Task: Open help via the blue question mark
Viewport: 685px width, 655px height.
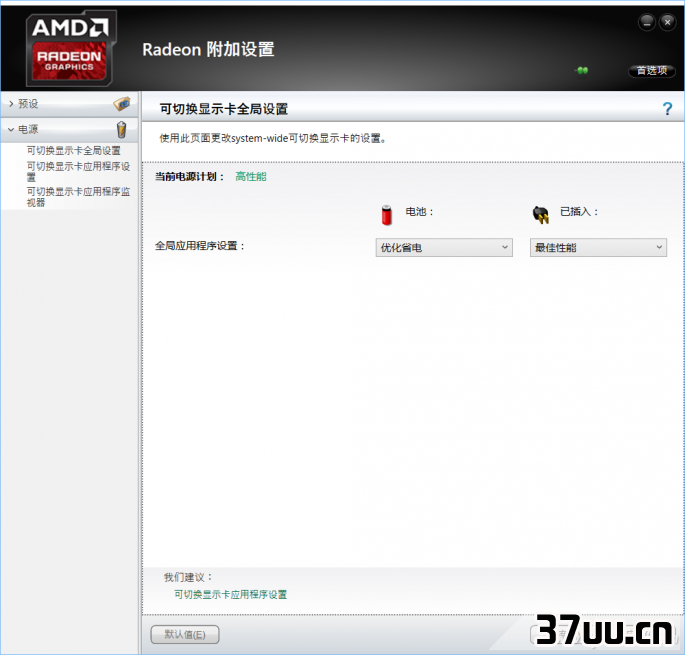Action: click(x=667, y=108)
